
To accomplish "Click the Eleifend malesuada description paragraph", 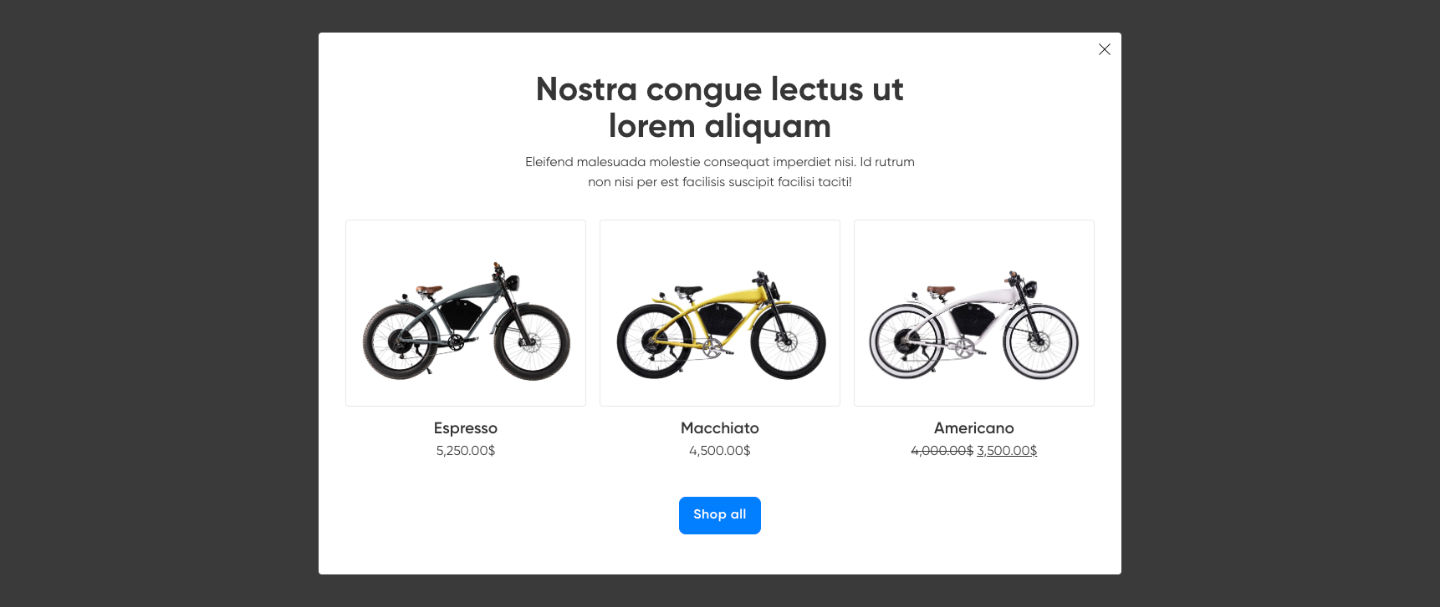I will (x=720, y=172).
